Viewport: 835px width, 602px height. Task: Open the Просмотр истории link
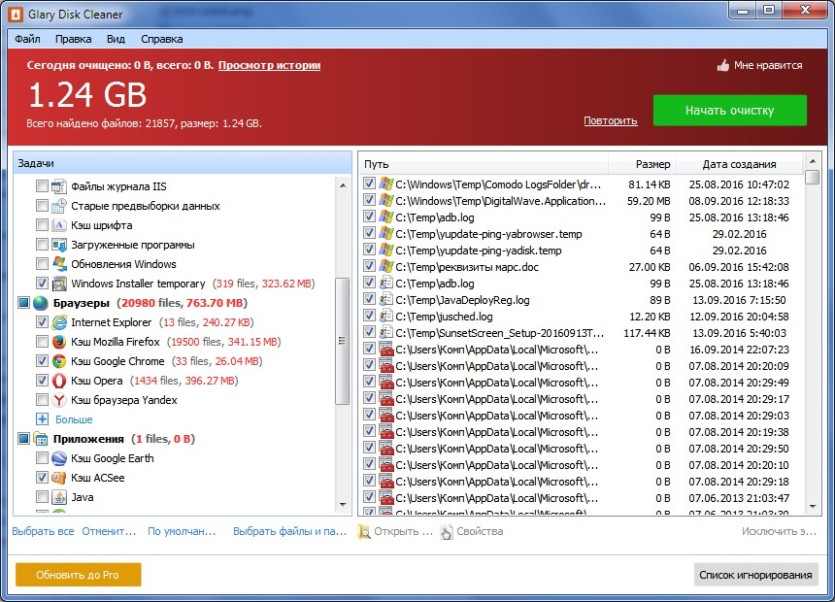coord(269,66)
